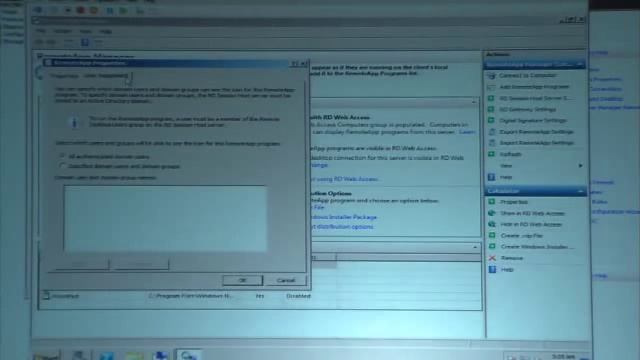Click the Help icon below Remove
Viewport: 640px width, 360px height.
(x=492, y=269)
